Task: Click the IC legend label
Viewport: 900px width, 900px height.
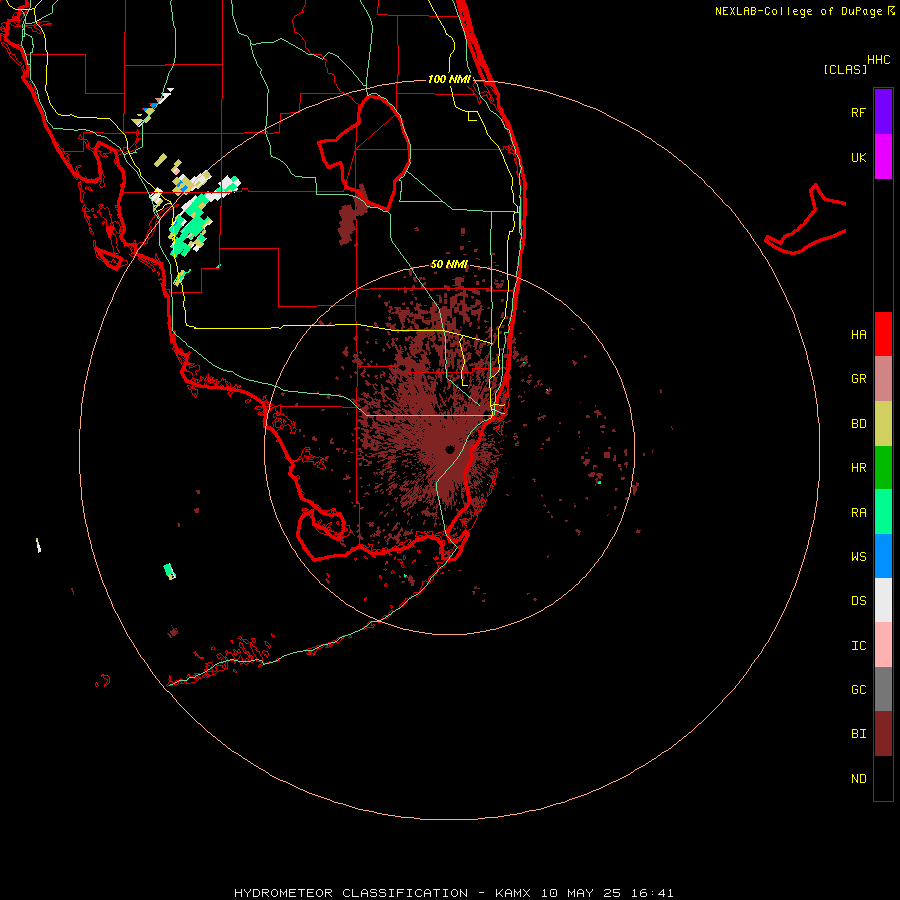Action: 858,645
